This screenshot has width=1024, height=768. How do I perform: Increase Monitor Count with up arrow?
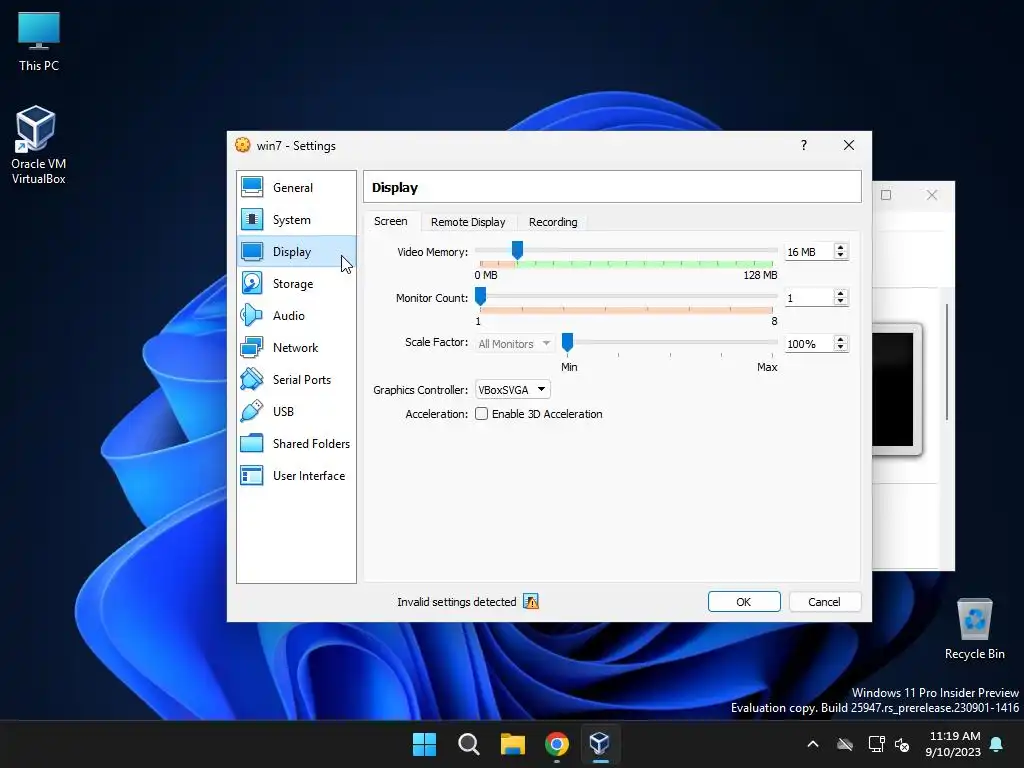pos(840,294)
